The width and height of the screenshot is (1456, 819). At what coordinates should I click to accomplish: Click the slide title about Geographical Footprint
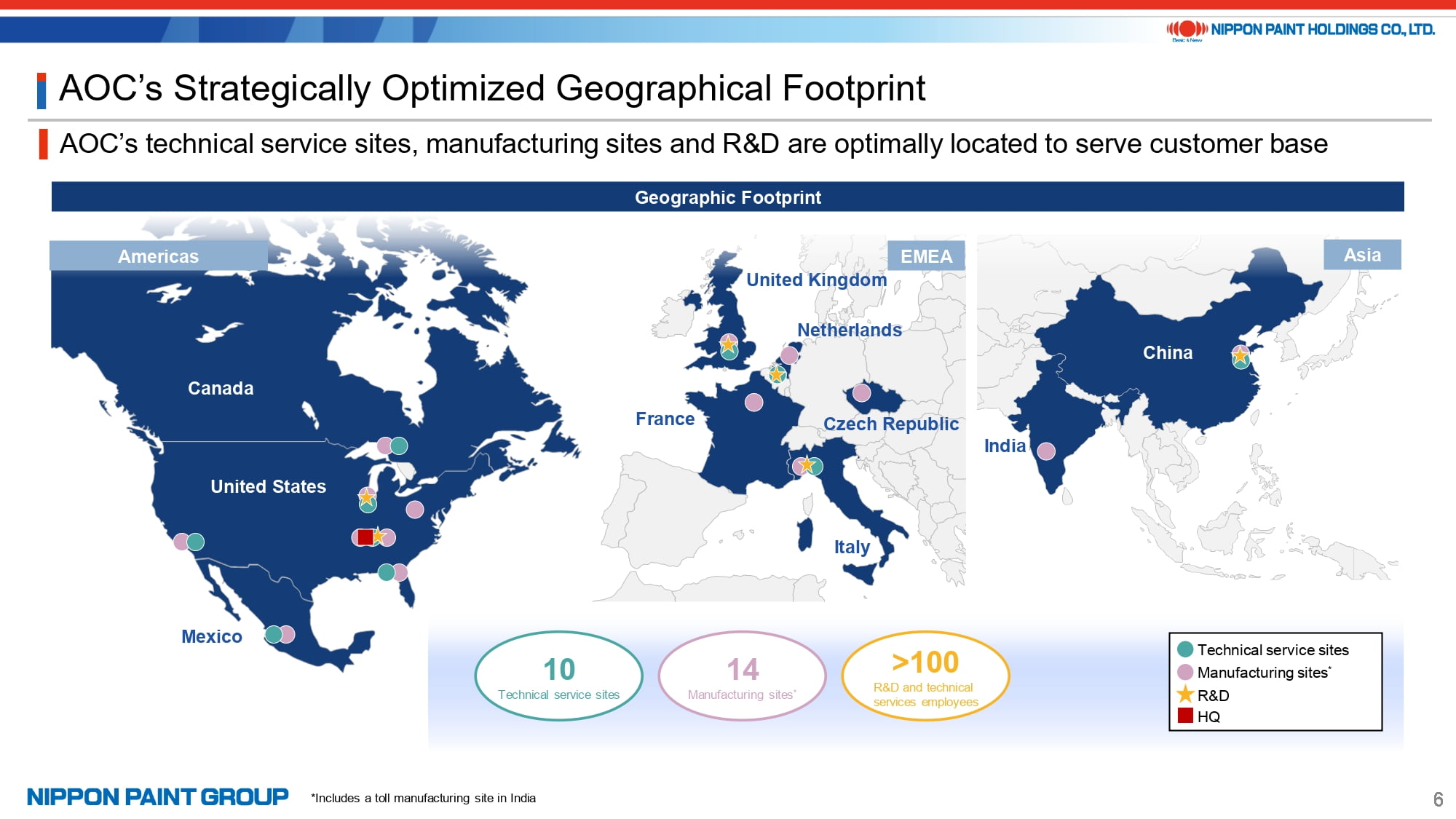coord(492,89)
